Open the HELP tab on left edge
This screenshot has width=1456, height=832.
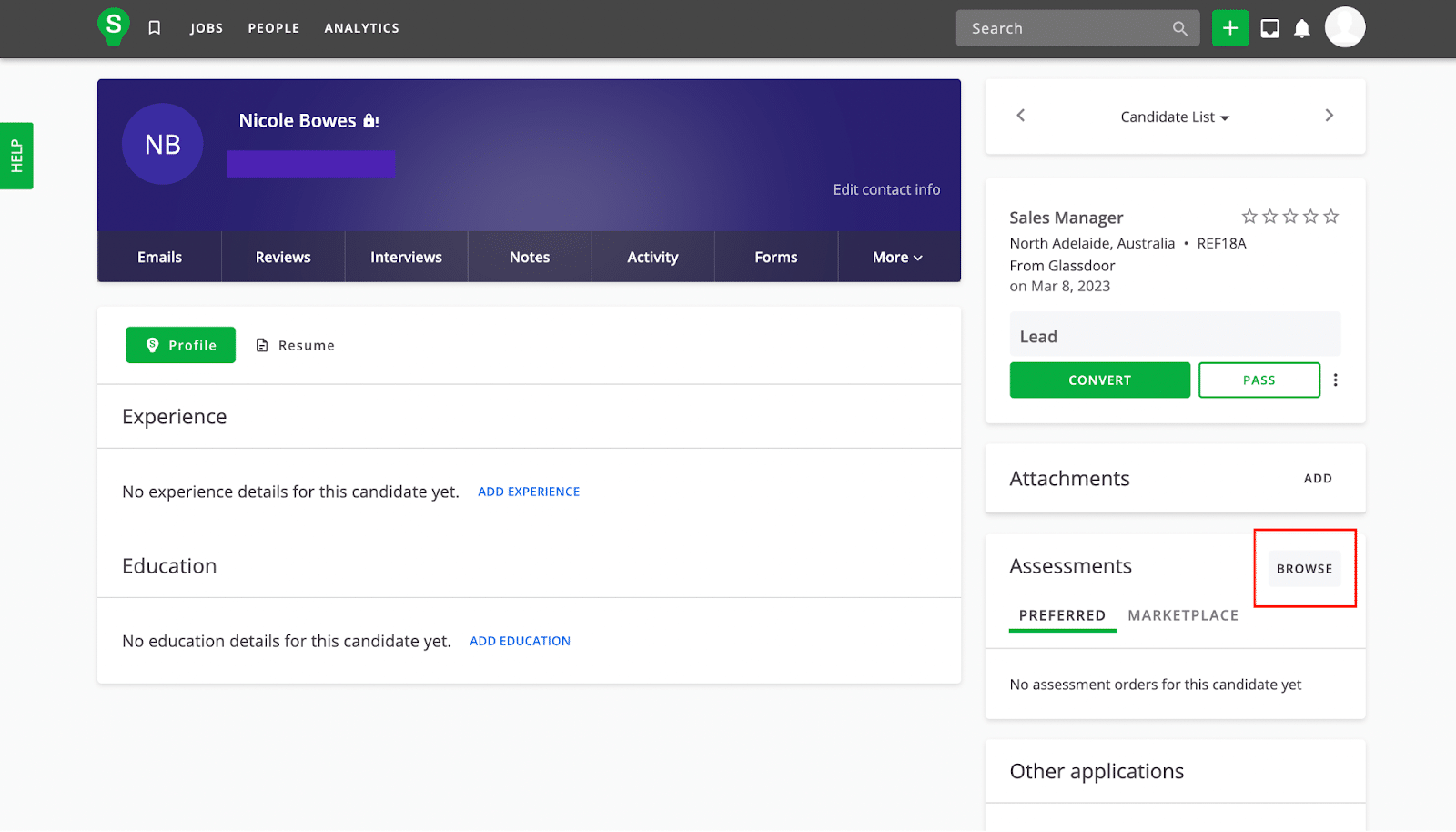[x=16, y=155]
